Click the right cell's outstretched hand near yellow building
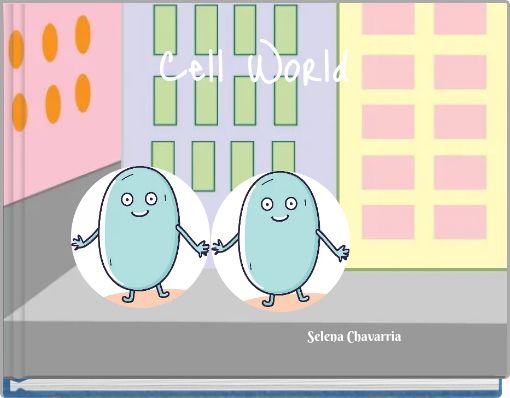The image size is (510, 398). tap(341, 252)
